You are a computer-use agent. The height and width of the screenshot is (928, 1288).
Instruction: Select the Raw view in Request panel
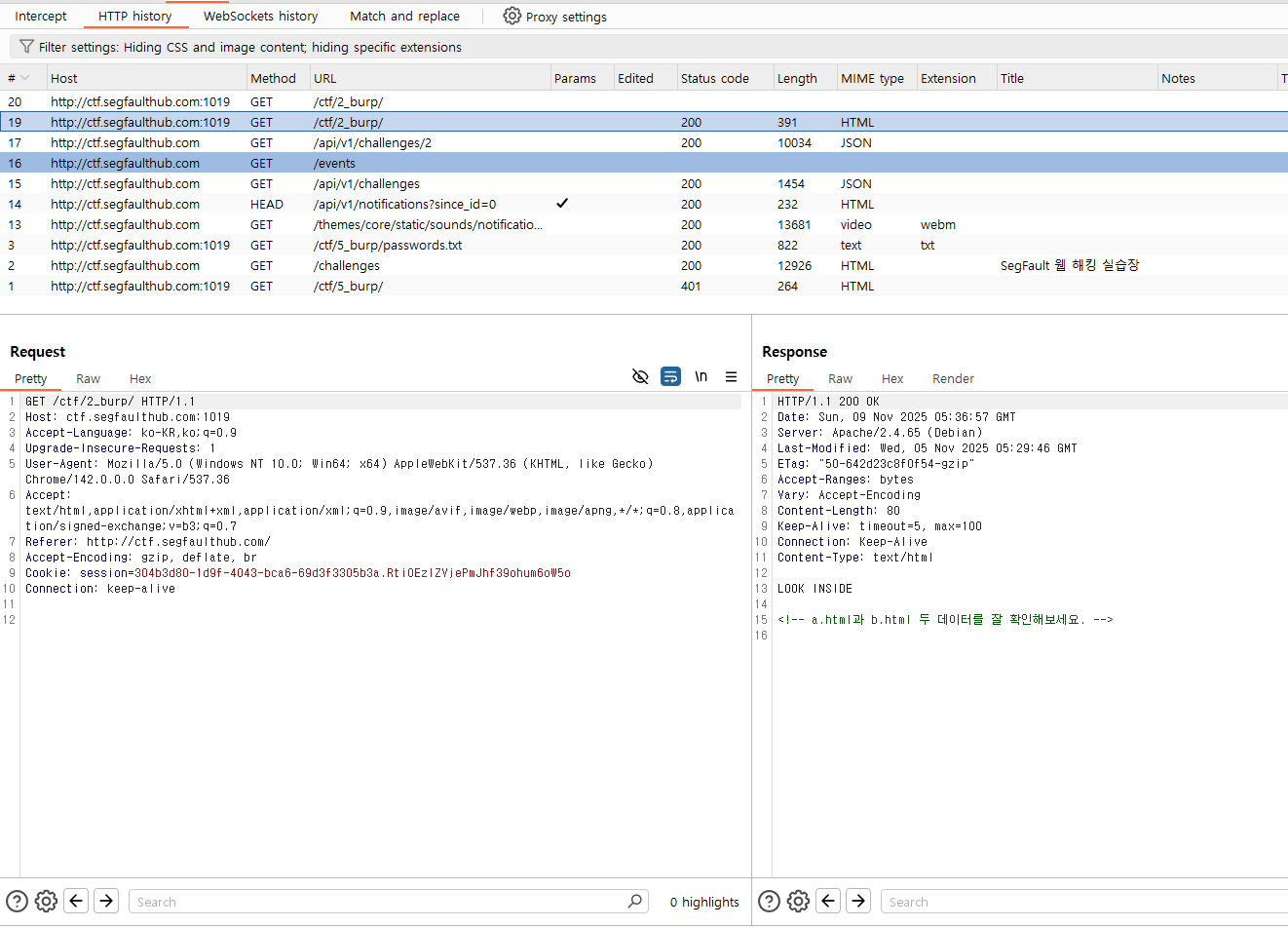coord(88,379)
